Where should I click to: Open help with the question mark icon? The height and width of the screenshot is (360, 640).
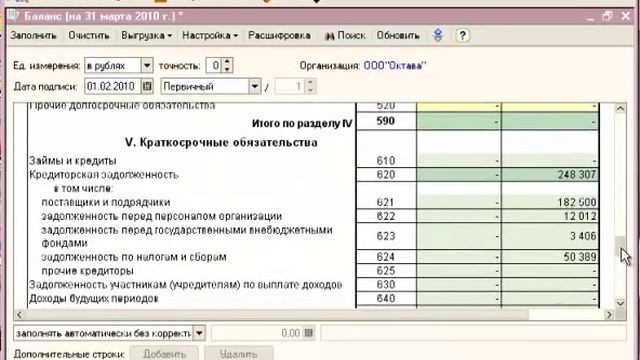[462, 36]
